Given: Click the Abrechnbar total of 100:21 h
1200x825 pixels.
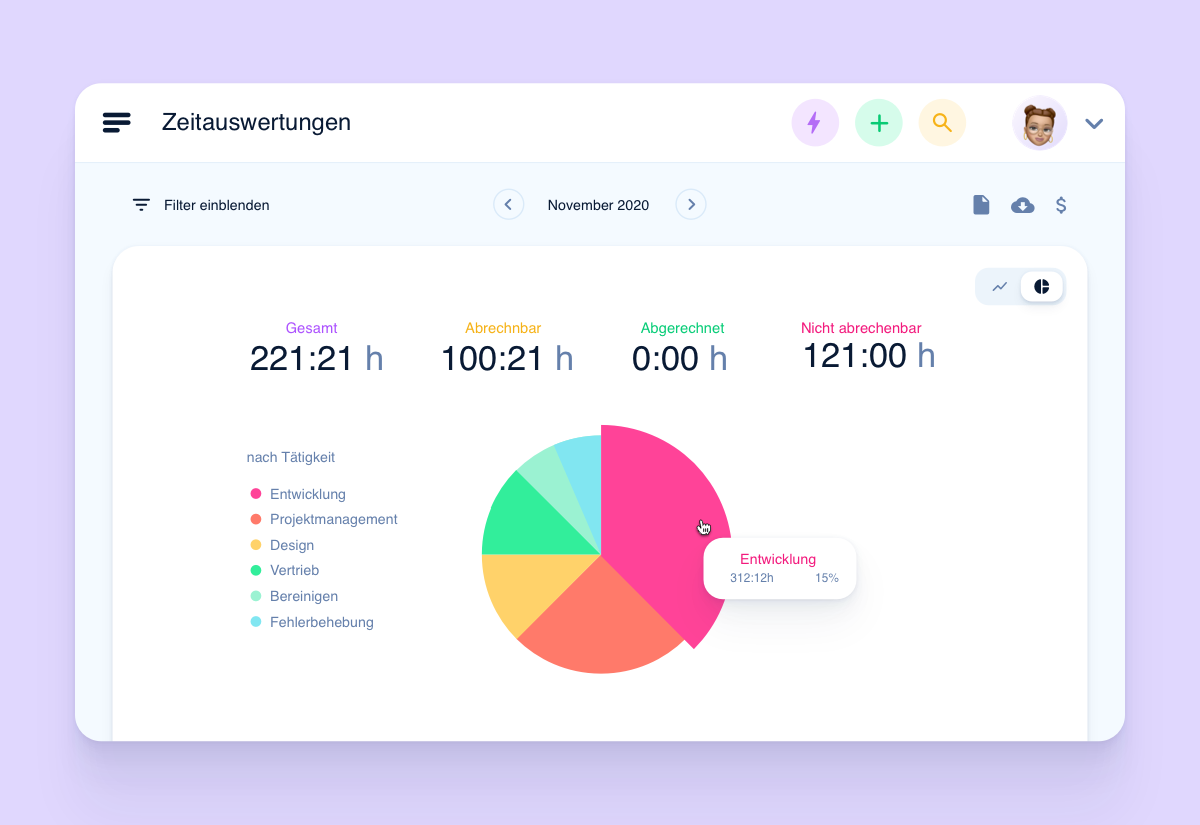Looking at the screenshot, I should click(x=507, y=358).
